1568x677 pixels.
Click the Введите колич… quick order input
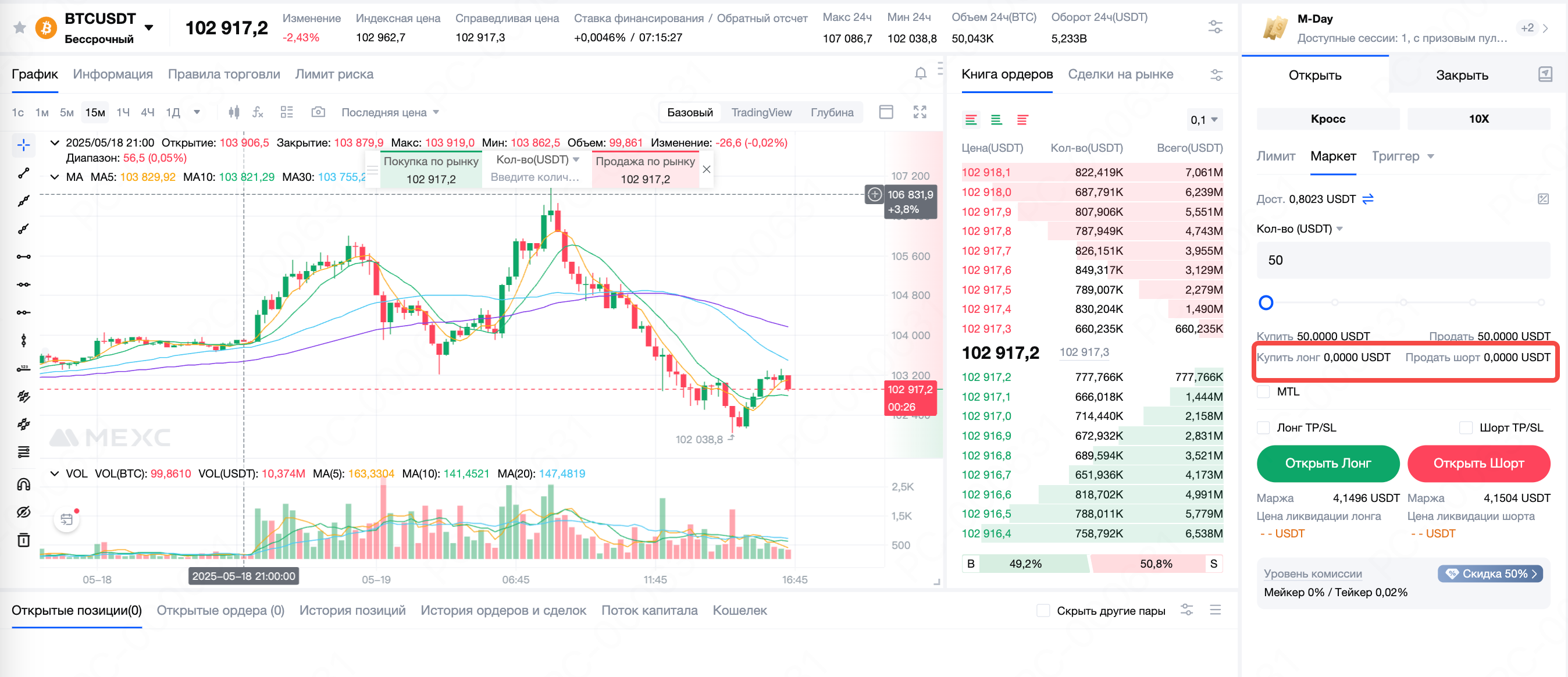(535, 177)
